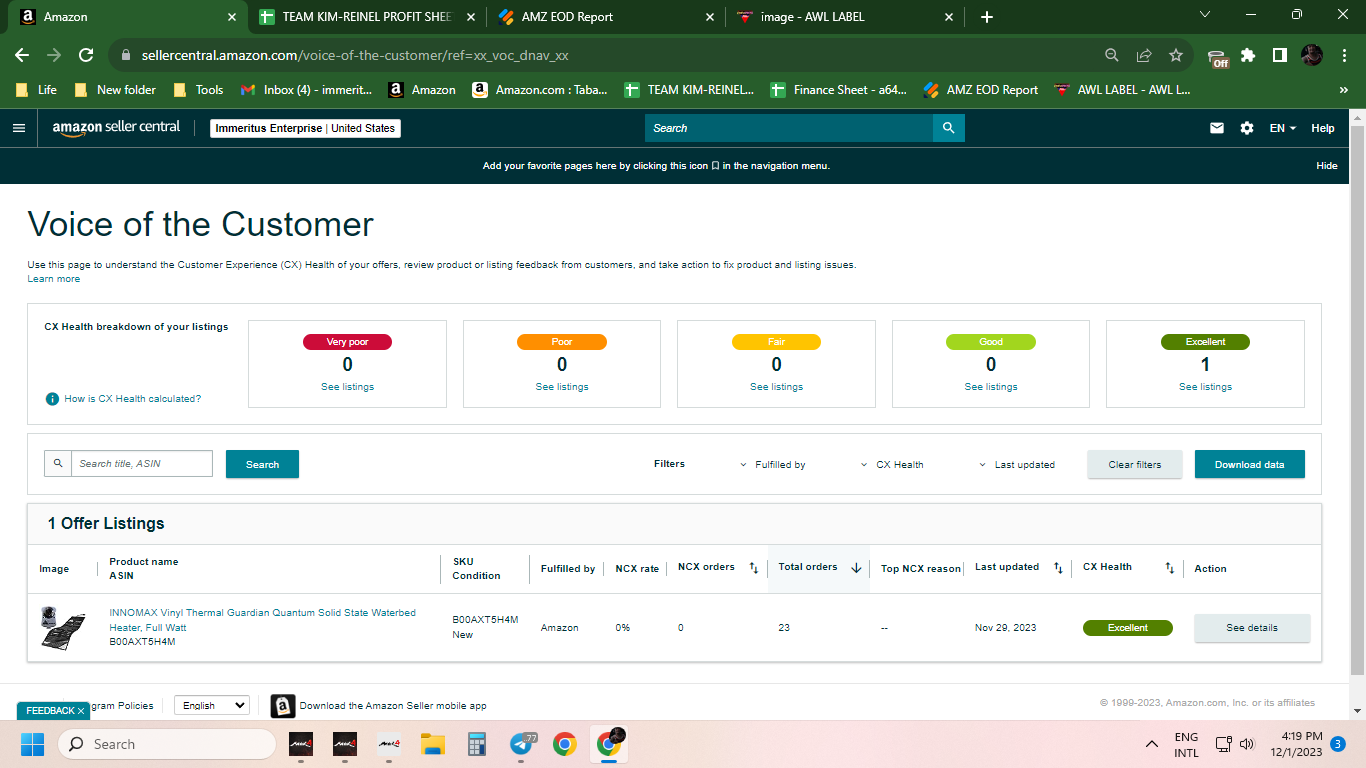
Task: Open a new tab with plus icon
Action: 987,17
